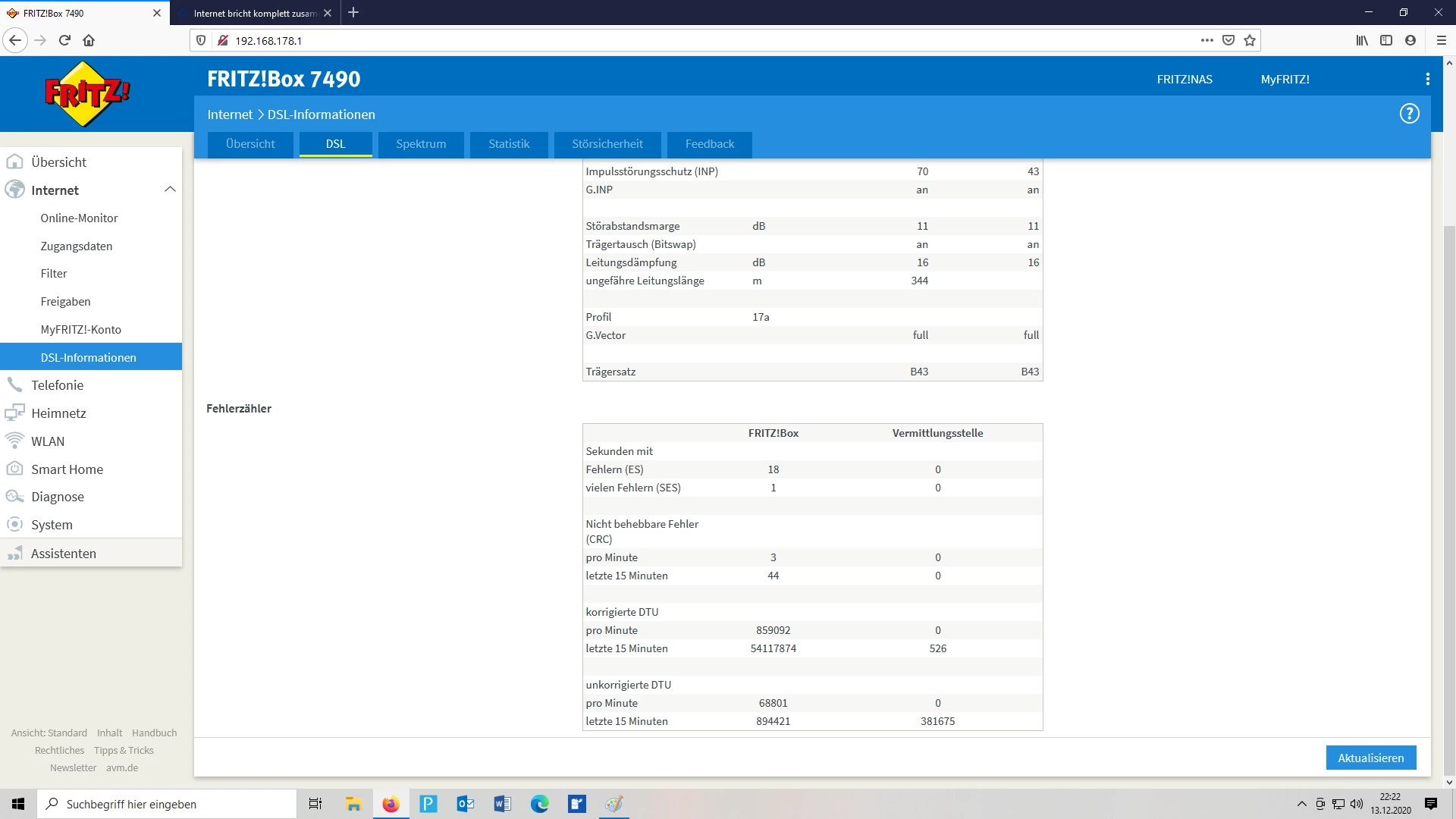1456x819 pixels.
Task: Open Microsoft Edge from taskbar
Action: [539, 804]
